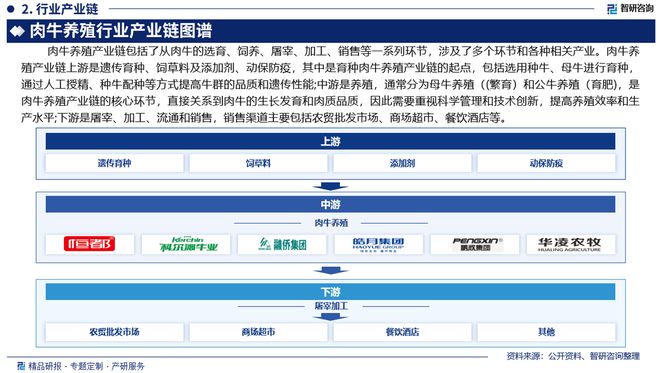
Task: Select the 餐饮酒店 box
Action: 402,332
